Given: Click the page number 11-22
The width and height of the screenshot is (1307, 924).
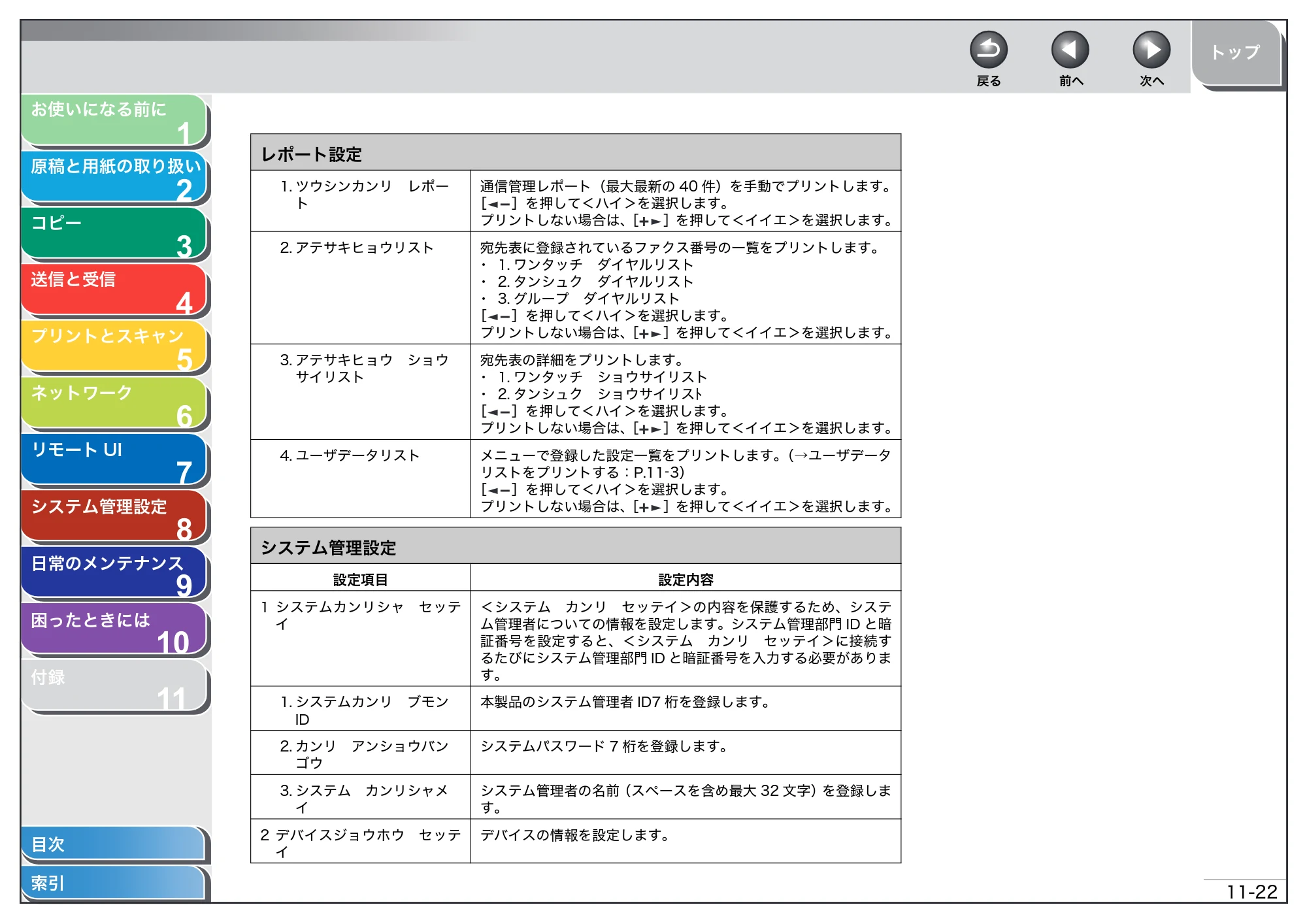Looking at the screenshot, I should coord(1251,891).
